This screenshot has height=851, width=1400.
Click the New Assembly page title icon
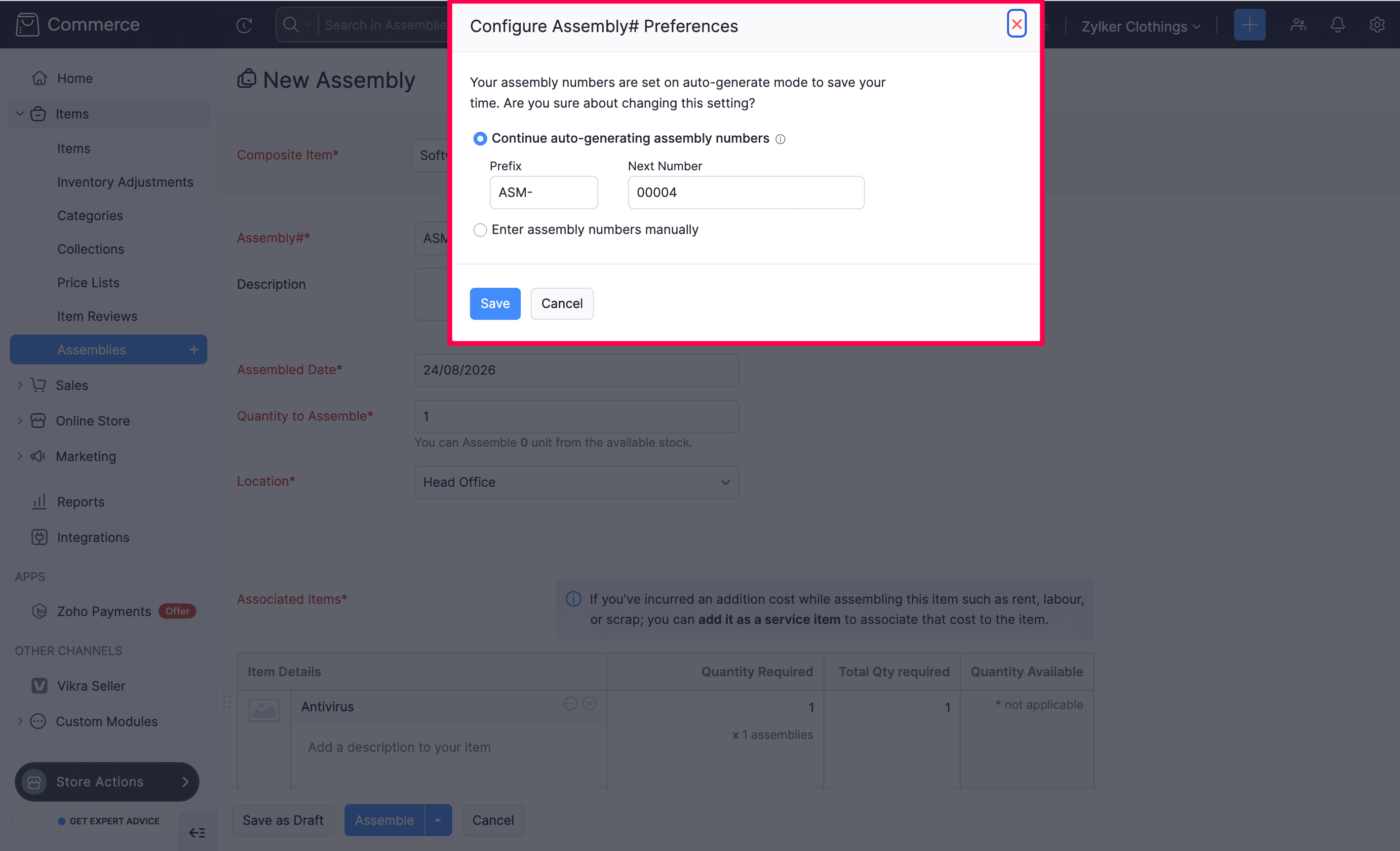click(247, 79)
